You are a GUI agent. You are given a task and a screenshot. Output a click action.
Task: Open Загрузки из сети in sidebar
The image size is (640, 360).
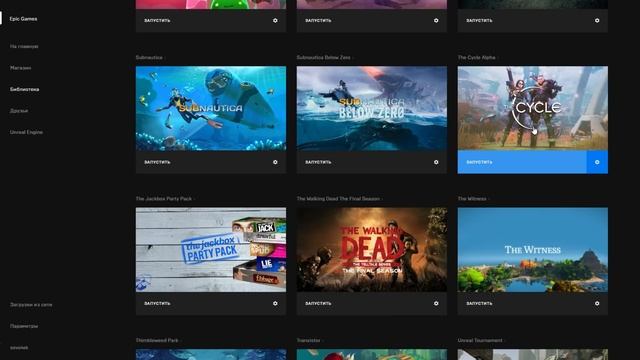pos(31,304)
